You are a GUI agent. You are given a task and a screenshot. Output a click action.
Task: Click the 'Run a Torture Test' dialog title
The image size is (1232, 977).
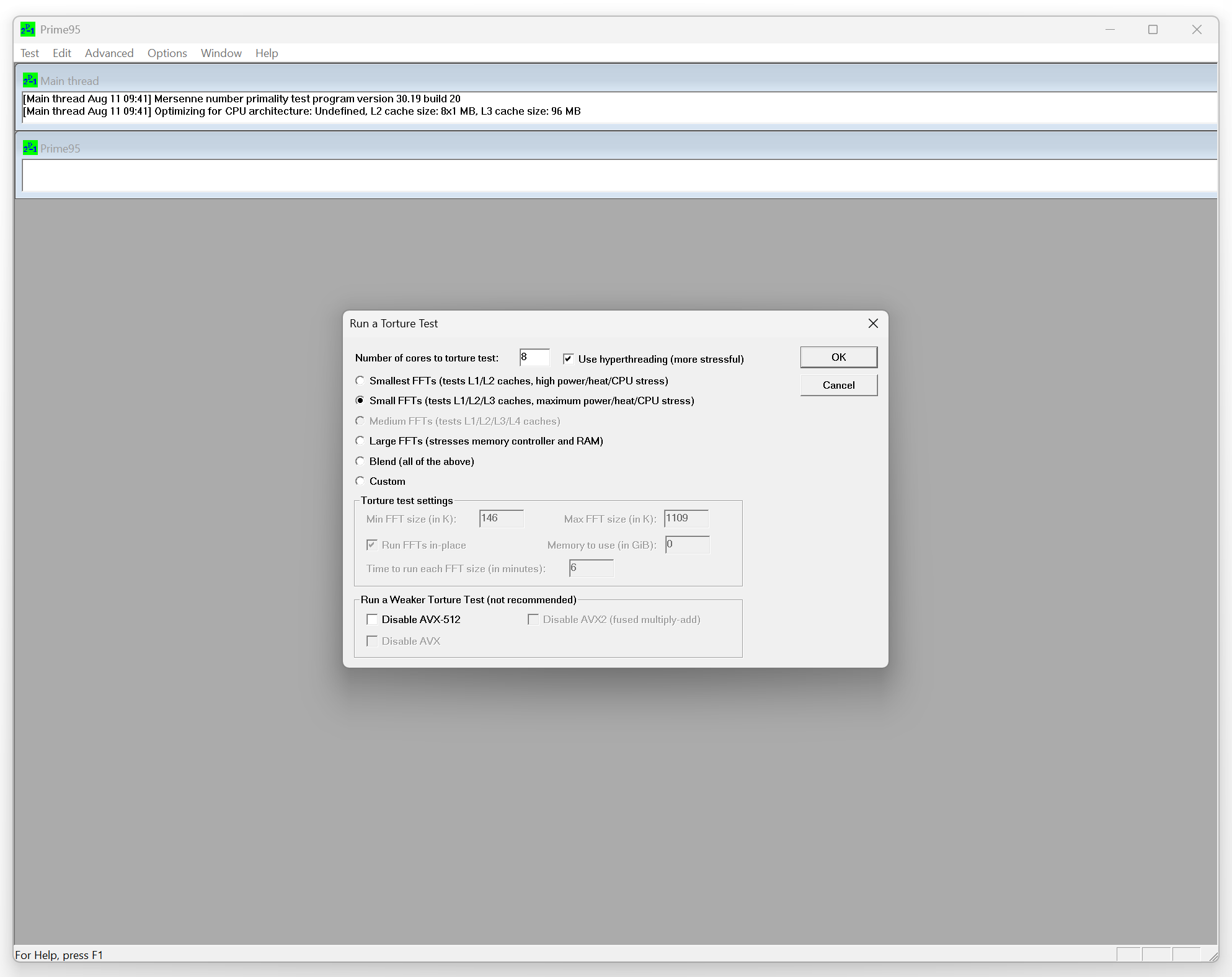394,324
